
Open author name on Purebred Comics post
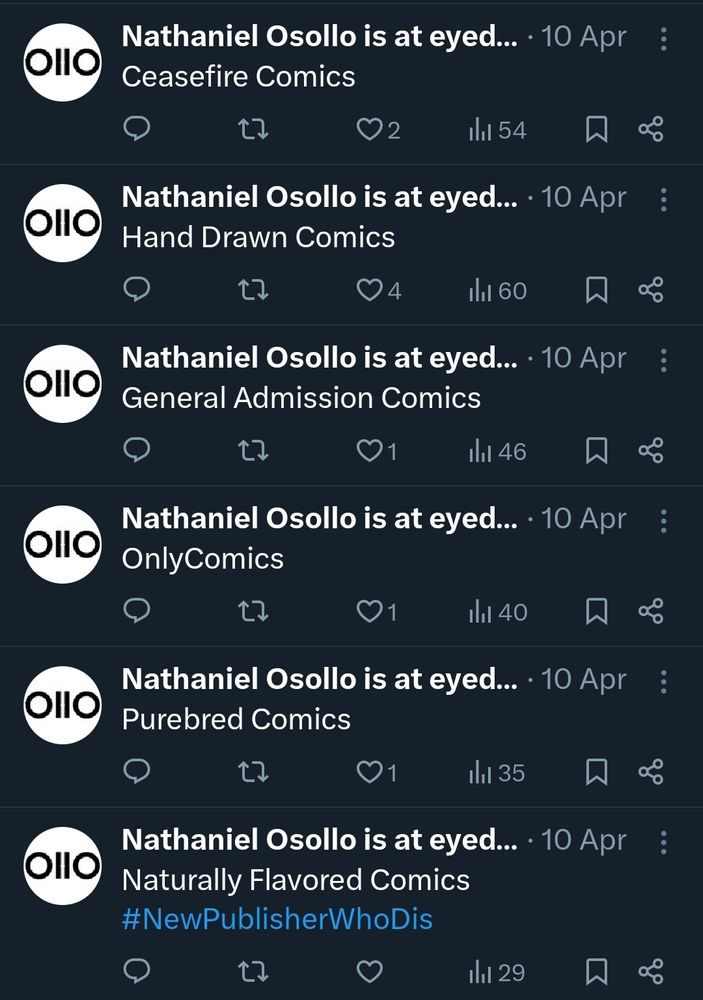tap(319, 680)
